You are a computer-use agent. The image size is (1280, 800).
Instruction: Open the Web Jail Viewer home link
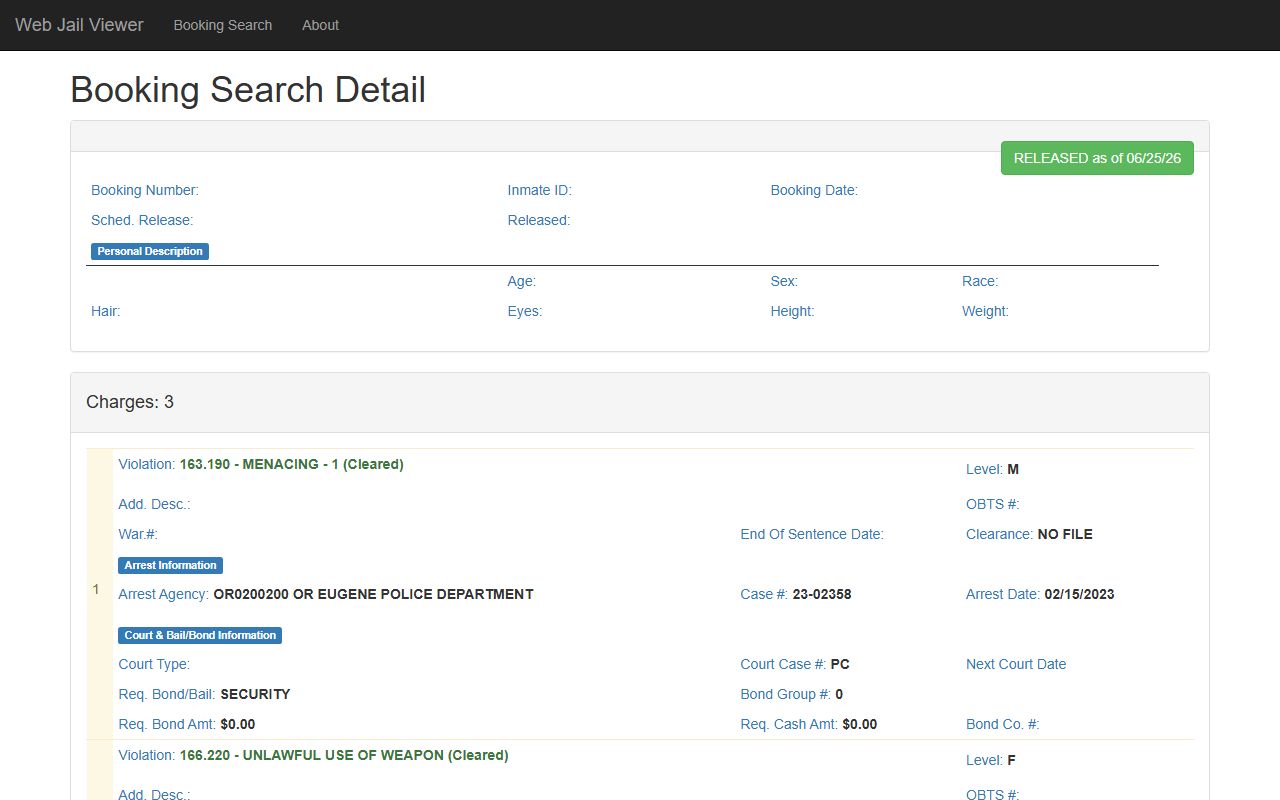point(79,25)
